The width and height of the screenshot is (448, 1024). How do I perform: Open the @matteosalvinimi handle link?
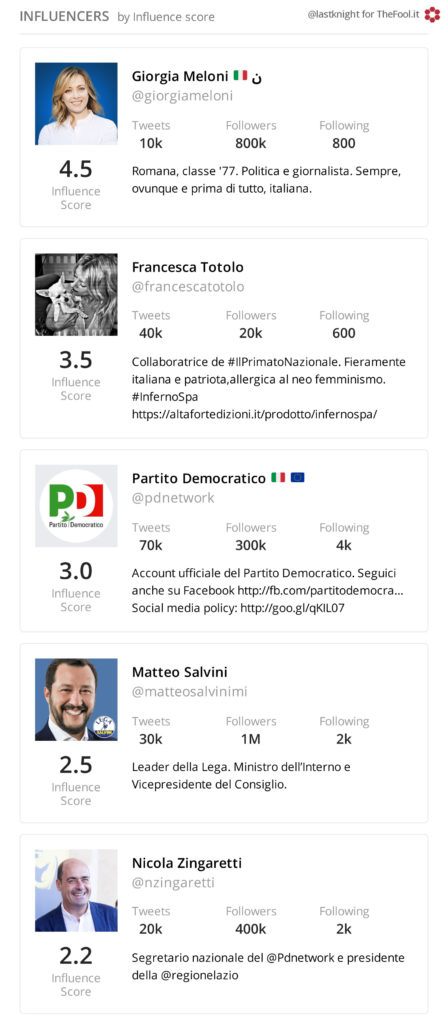coord(189,692)
